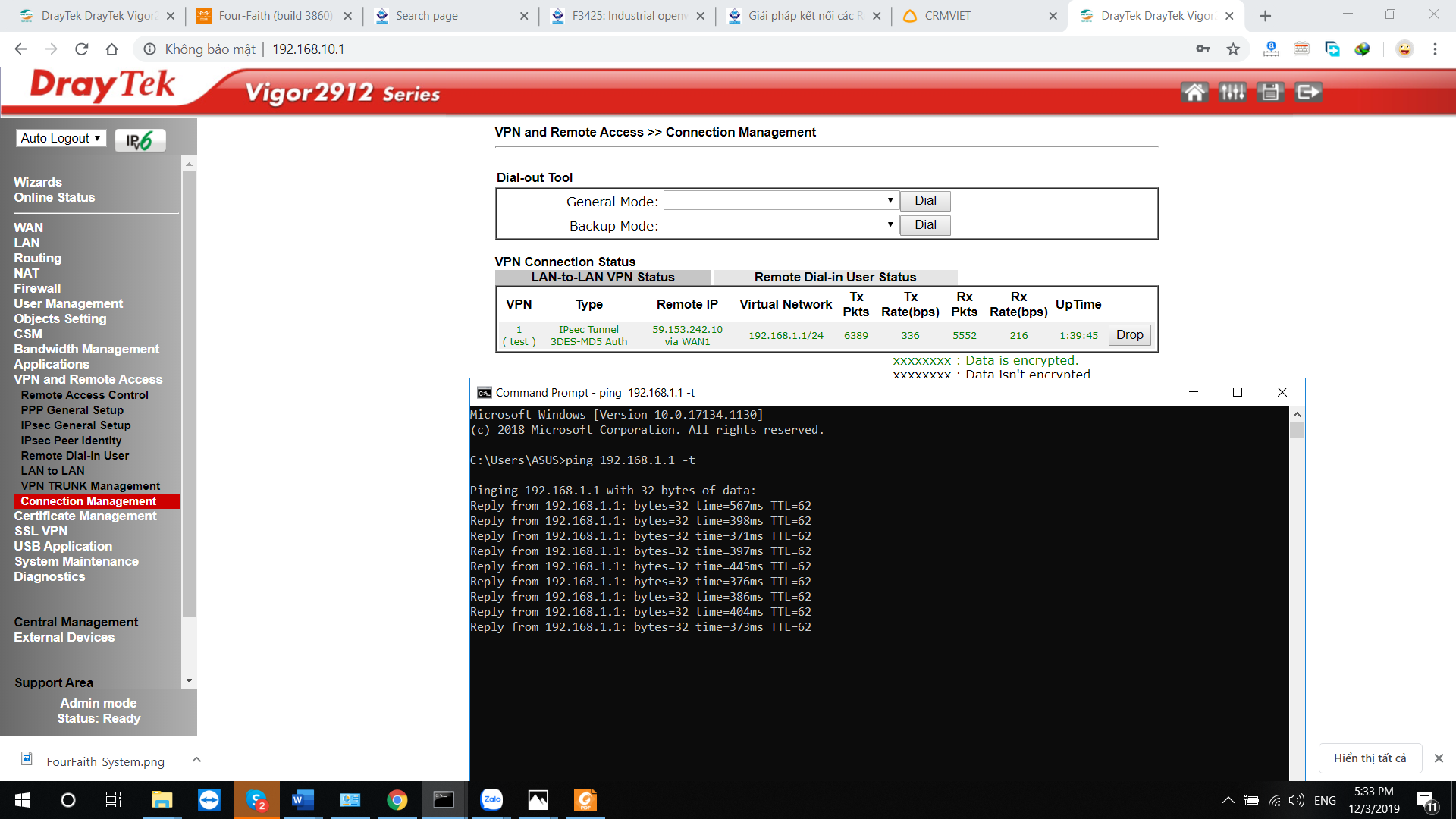Open the Firewall menu
The width and height of the screenshot is (1456, 819).
[x=37, y=289]
